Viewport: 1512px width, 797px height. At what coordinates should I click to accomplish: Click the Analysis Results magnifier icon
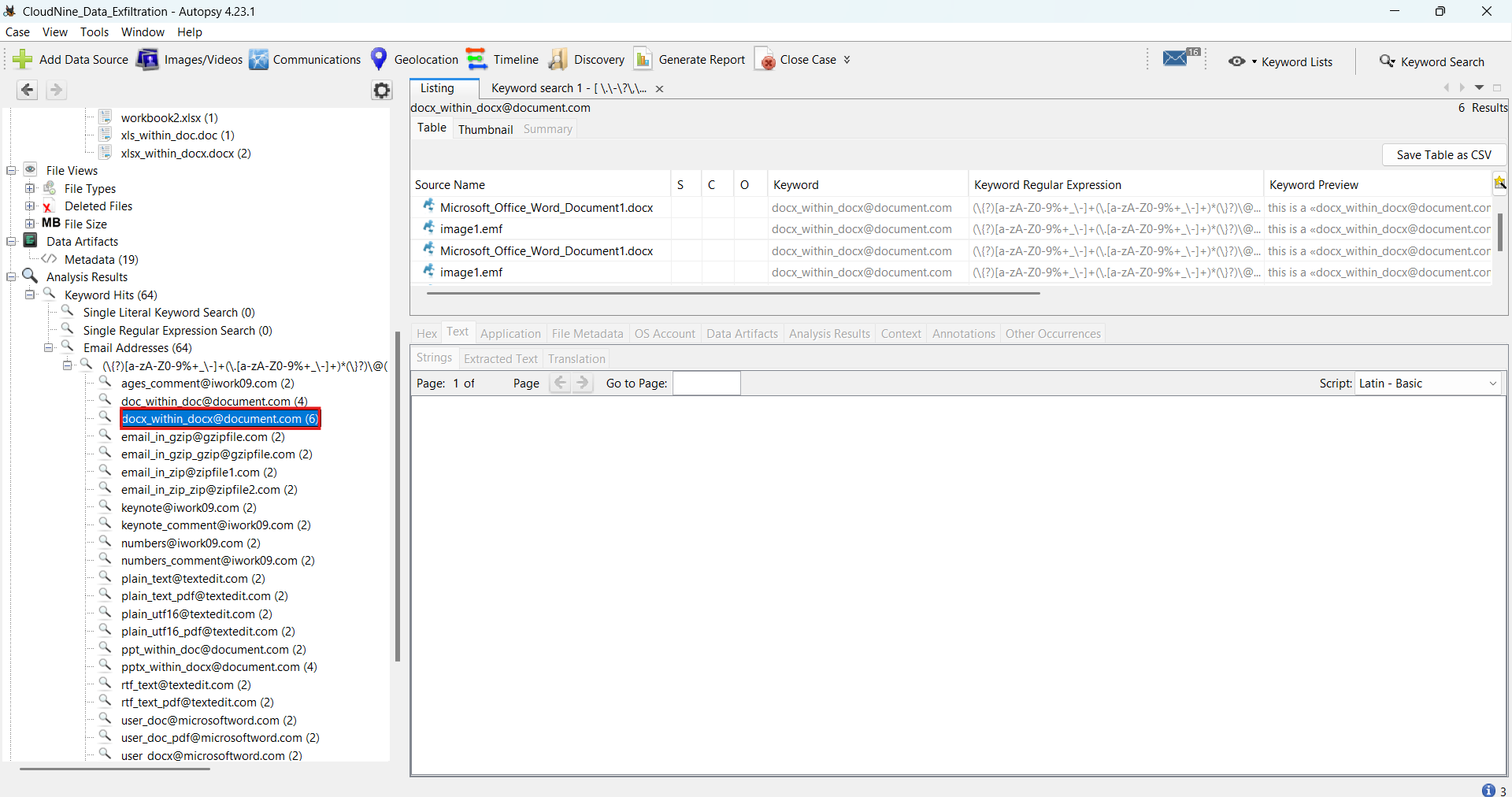[x=31, y=276]
